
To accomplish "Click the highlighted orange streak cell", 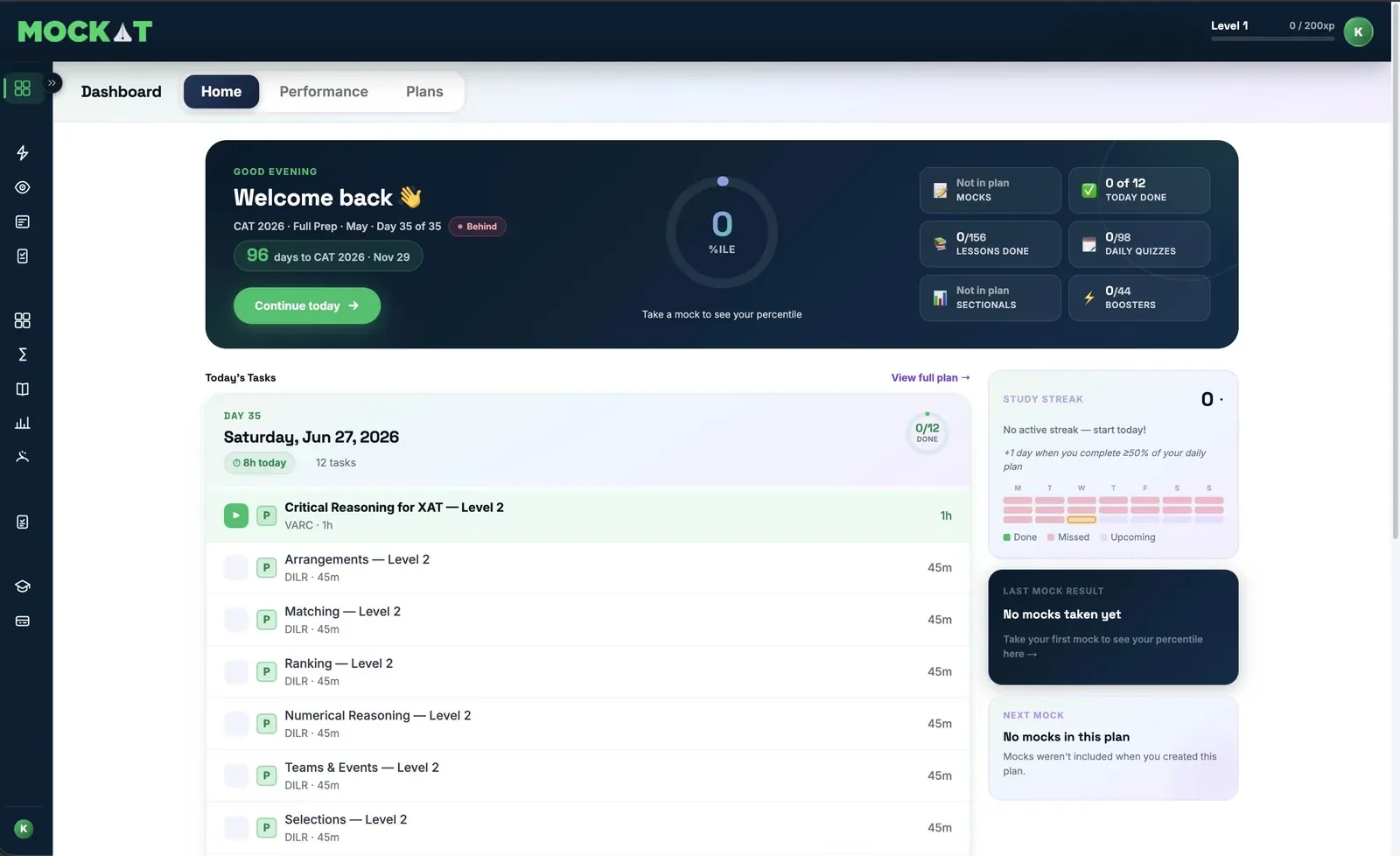I will 1081,520.
